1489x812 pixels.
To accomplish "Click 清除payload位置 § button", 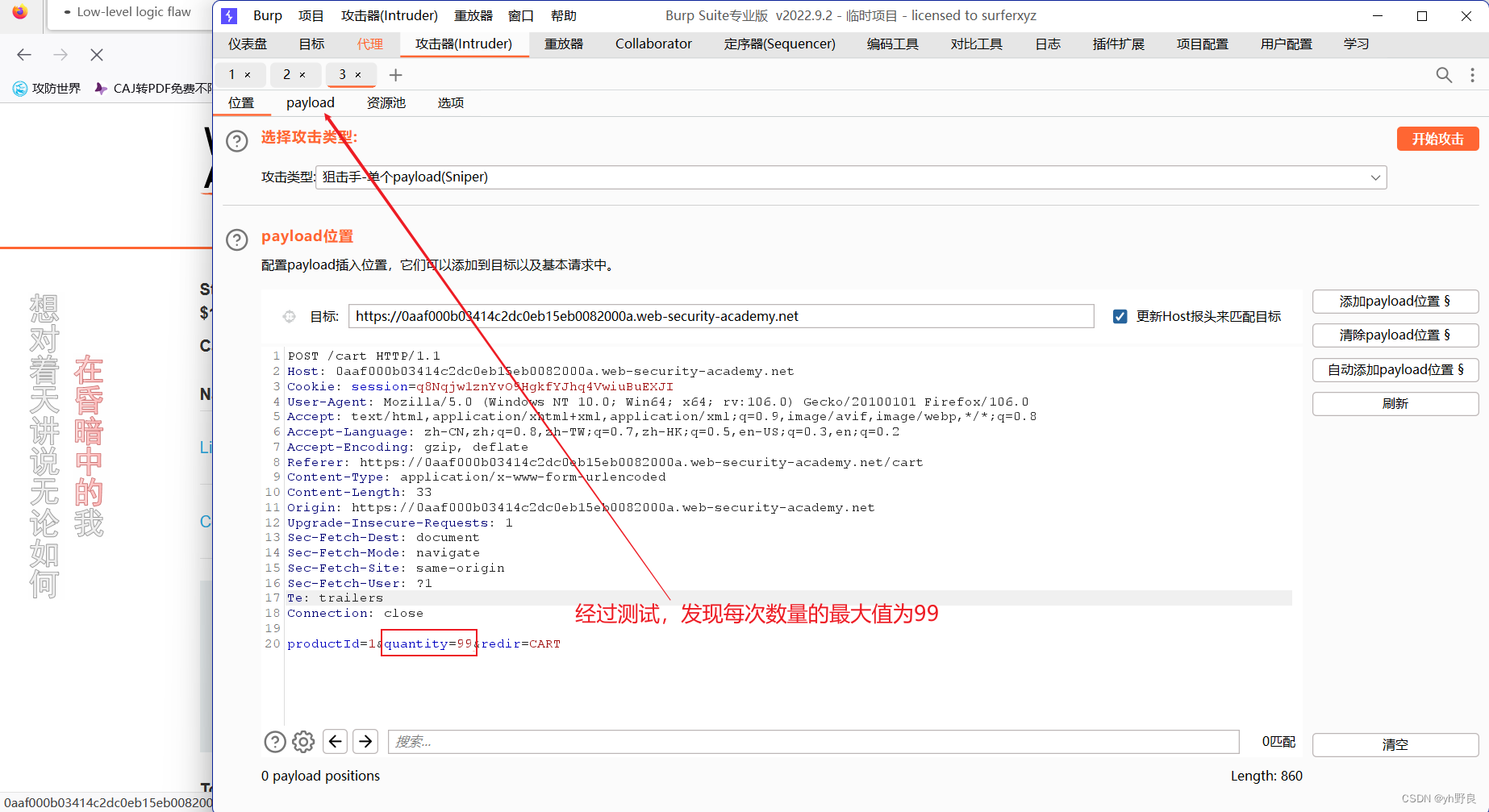I will coord(1395,335).
